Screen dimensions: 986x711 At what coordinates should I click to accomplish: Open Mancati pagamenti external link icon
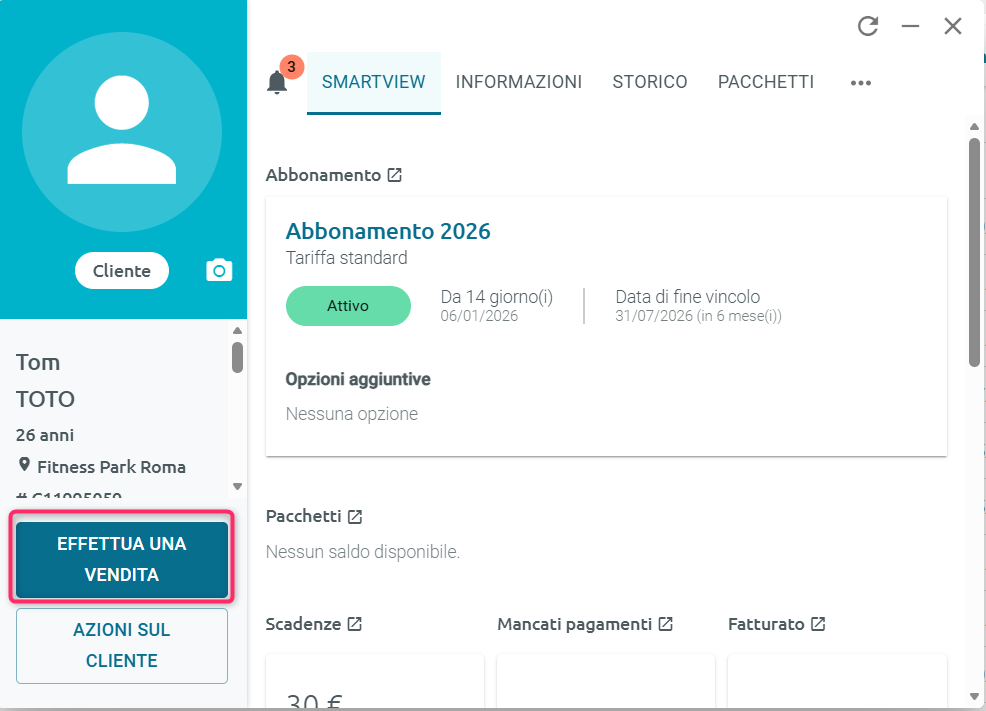coord(665,624)
